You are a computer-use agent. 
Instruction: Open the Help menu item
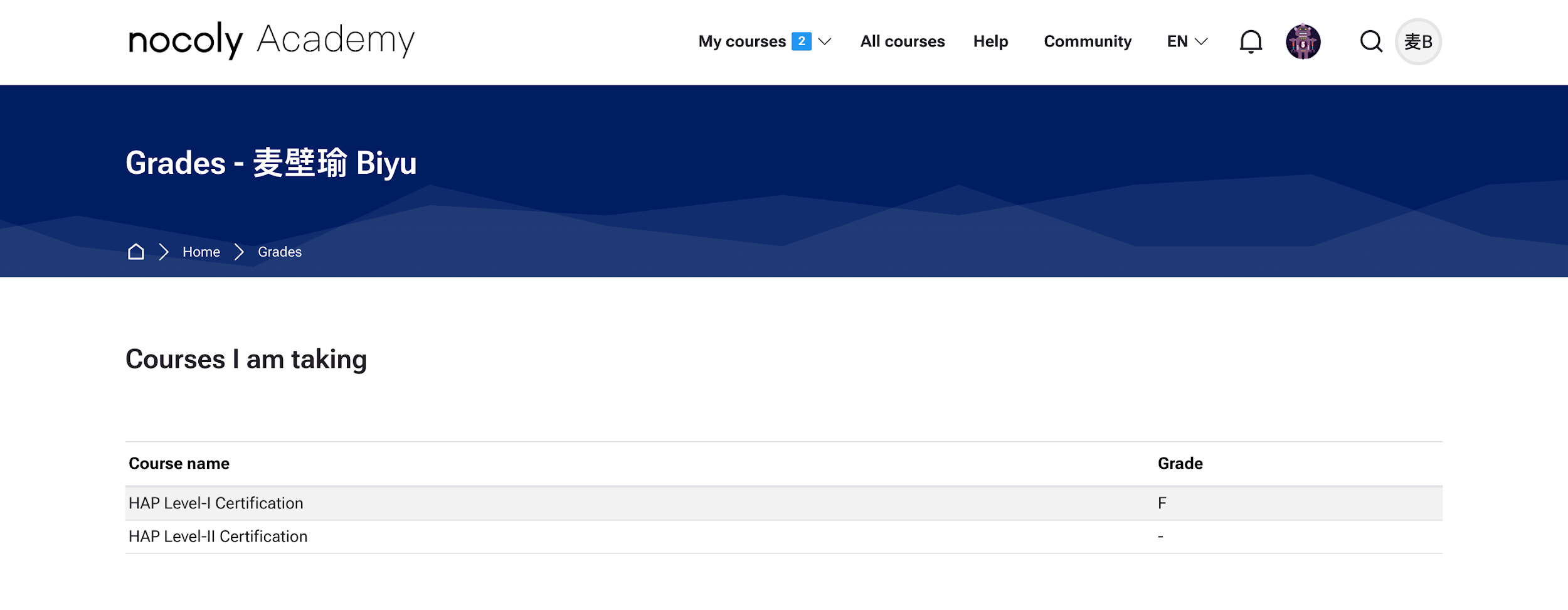tap(990, 41)
